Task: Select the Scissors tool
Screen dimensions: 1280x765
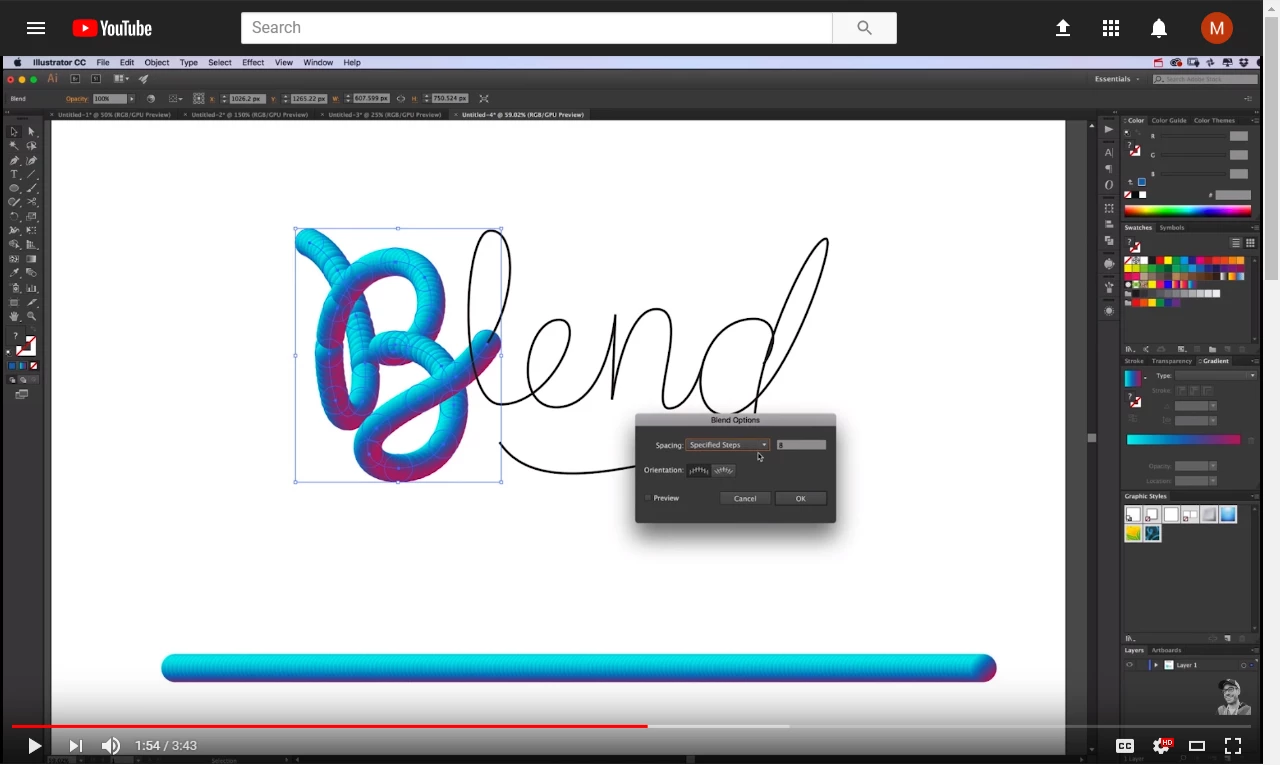Action: [31, 202]
